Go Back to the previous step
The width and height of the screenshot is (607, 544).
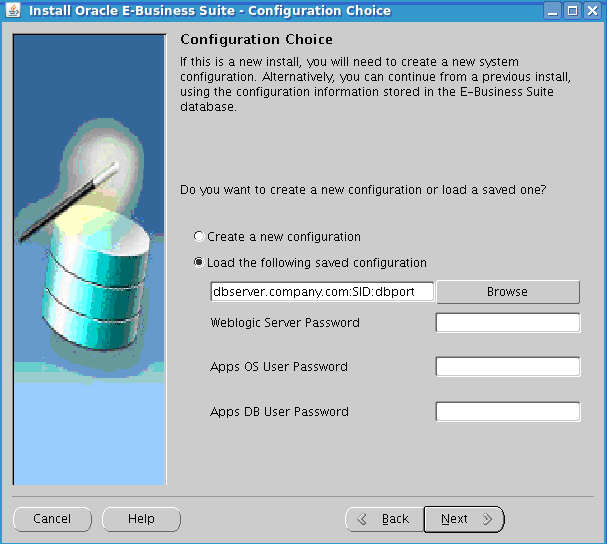tap(384, 519)
